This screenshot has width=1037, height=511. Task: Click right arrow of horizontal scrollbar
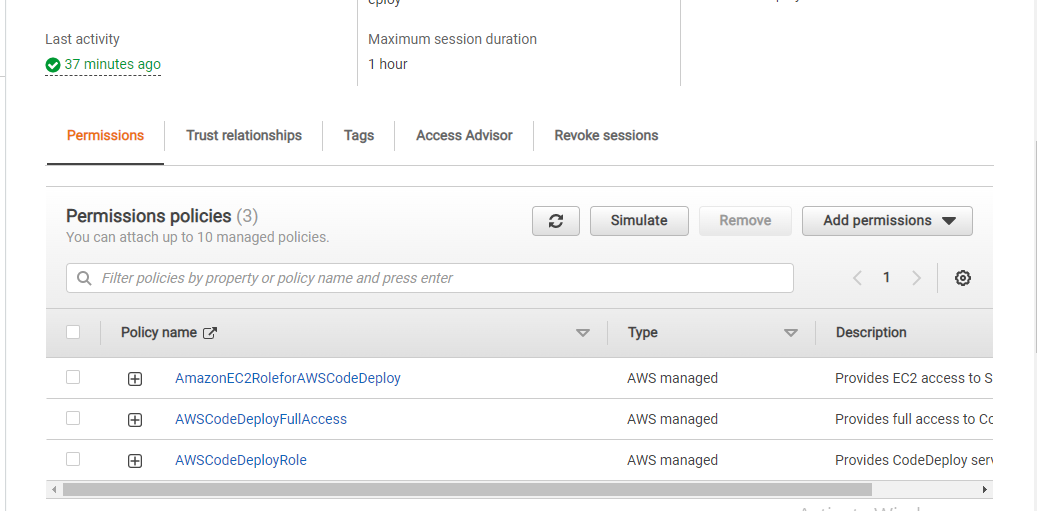(984, 490)
